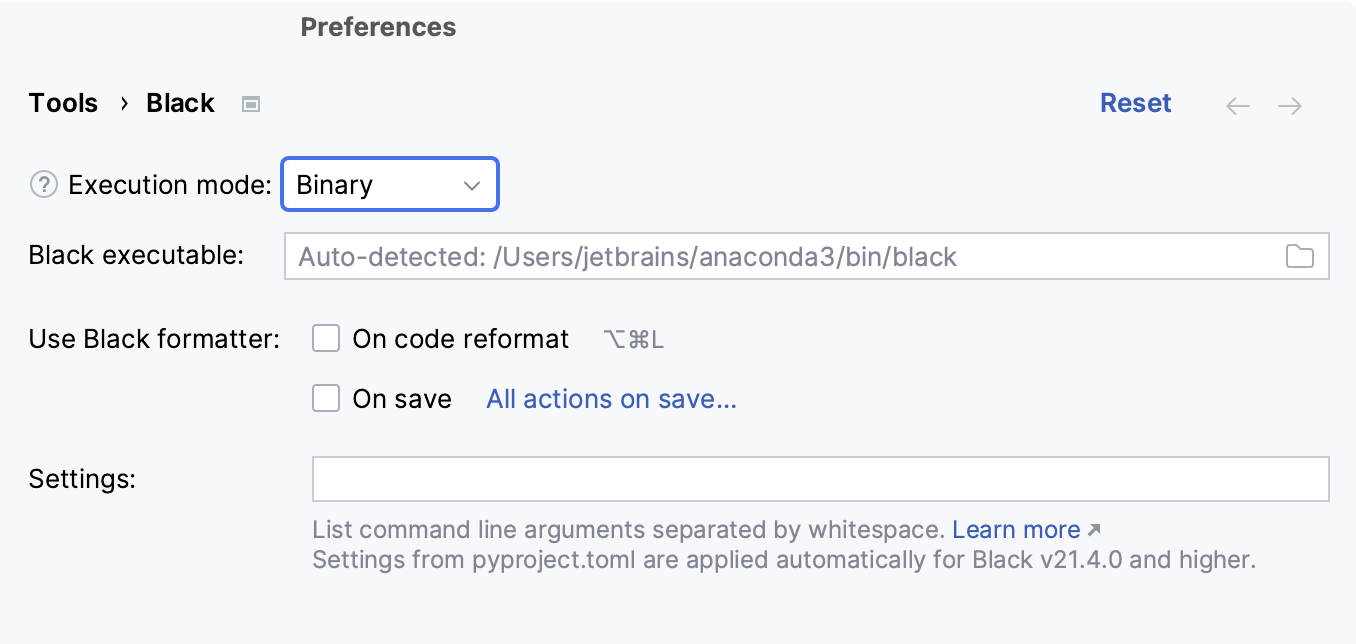Image resolution: width=1356 pixels, height=644 pixels.
Task: Click the dropdown chevron in Execution mode selector
Action: tap(472, 184)
